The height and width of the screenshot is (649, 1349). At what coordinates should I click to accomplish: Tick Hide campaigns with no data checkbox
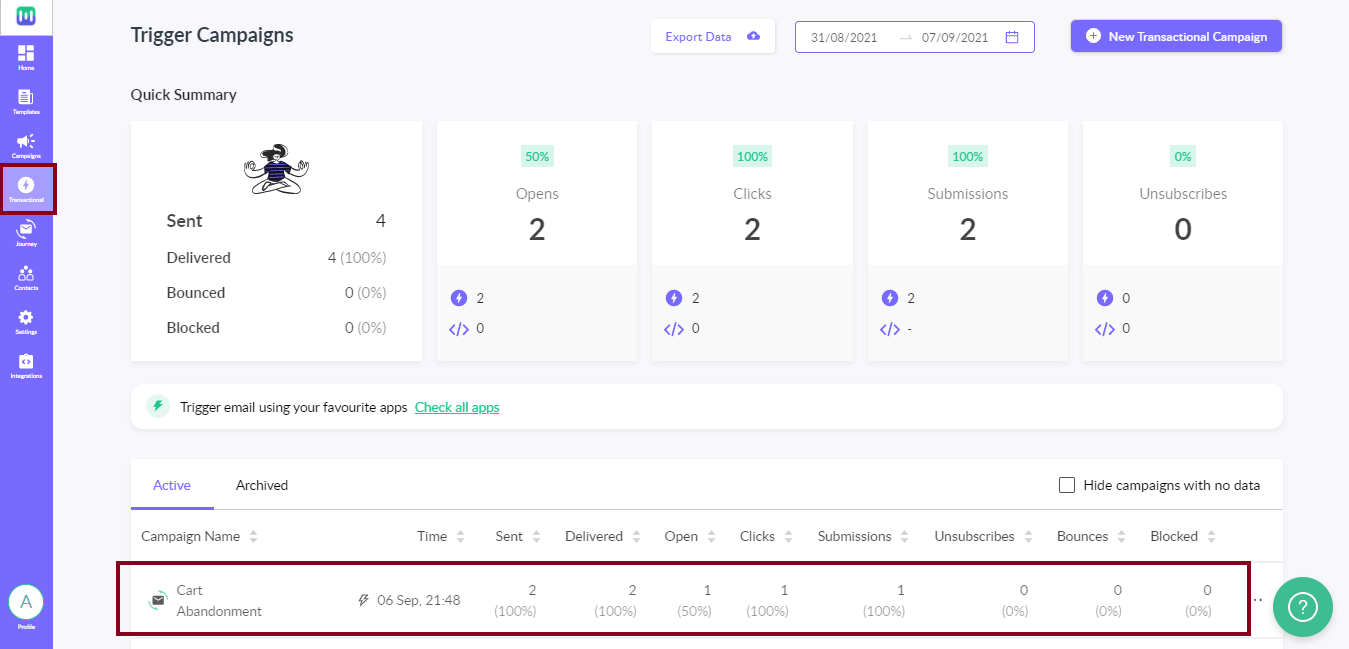(1067, 485)
